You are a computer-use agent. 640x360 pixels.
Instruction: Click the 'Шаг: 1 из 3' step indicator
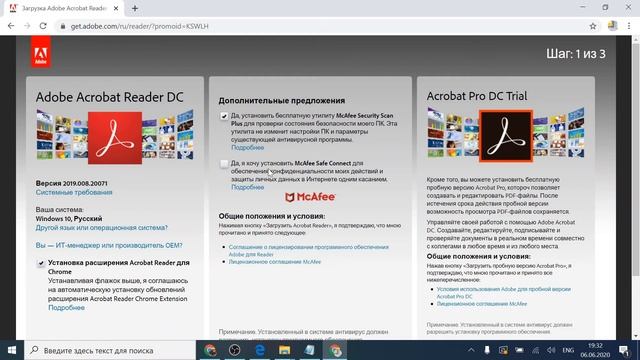[x=576, y=54]
